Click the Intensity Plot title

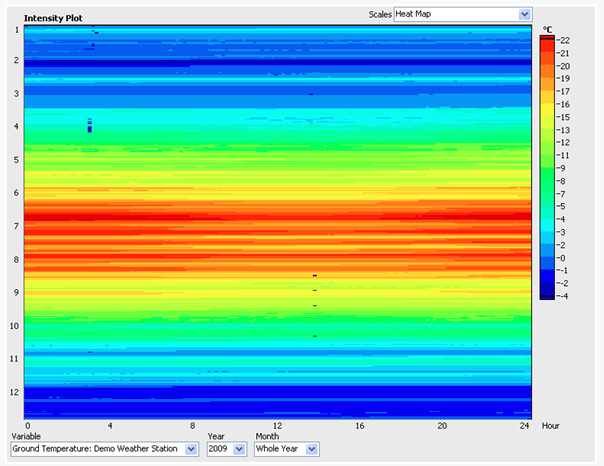click(x=53, y=18)
